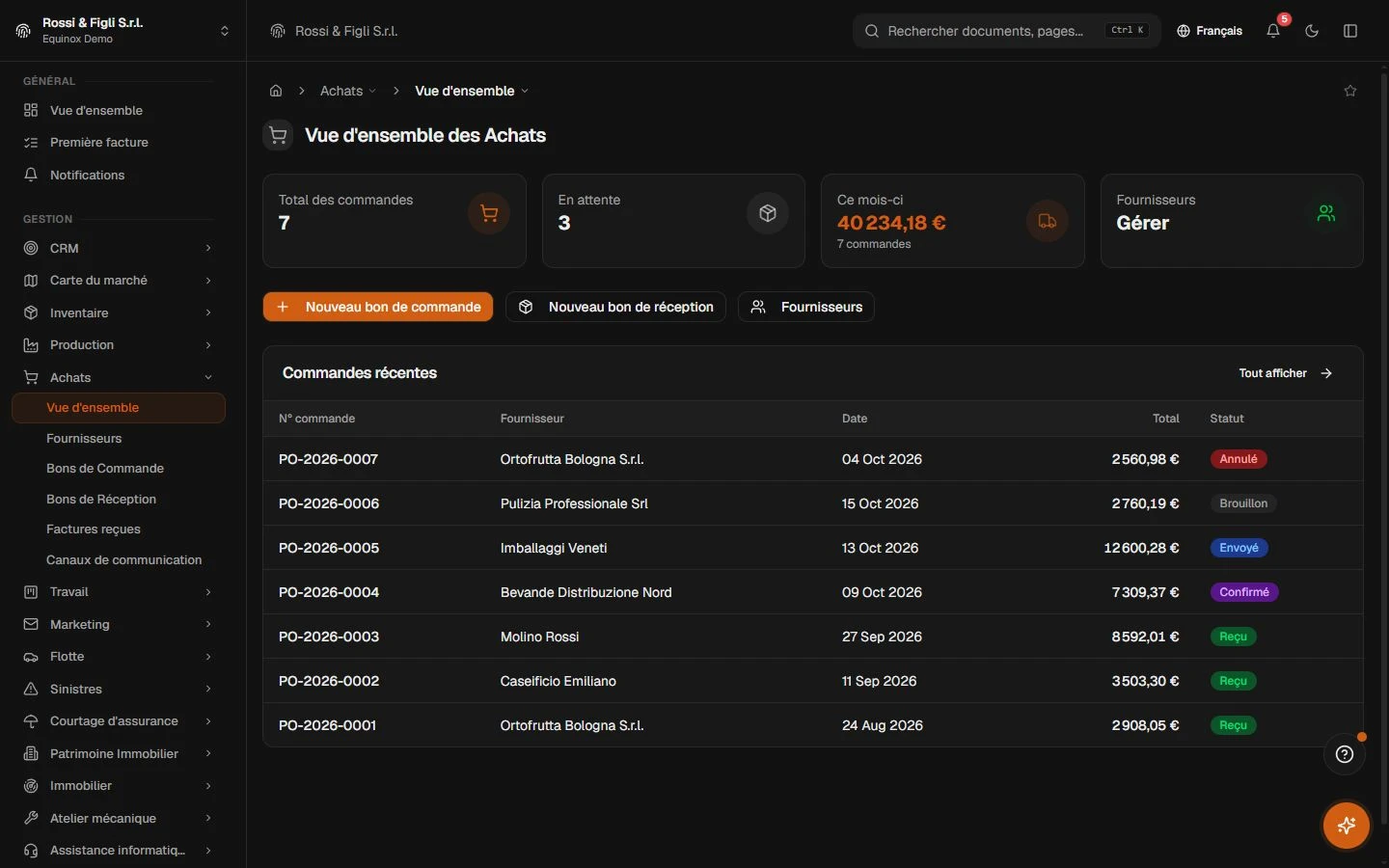Viewport: 1389px width, 868px height.
Task: Click the truck icon in Ce mois-ci card
Action: point(1048,221)
